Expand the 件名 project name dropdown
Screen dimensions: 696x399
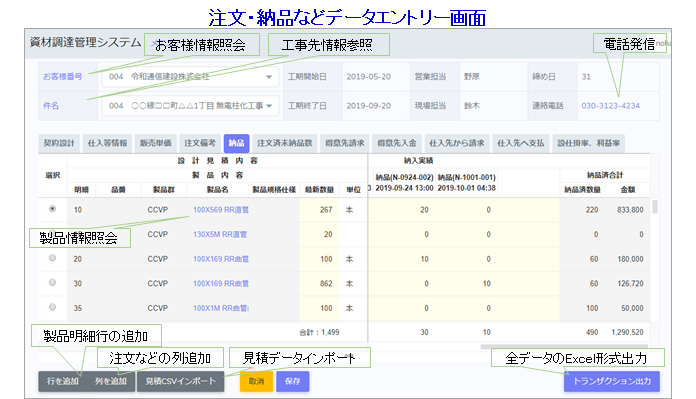pyautogui.click(x=190, y=106)
